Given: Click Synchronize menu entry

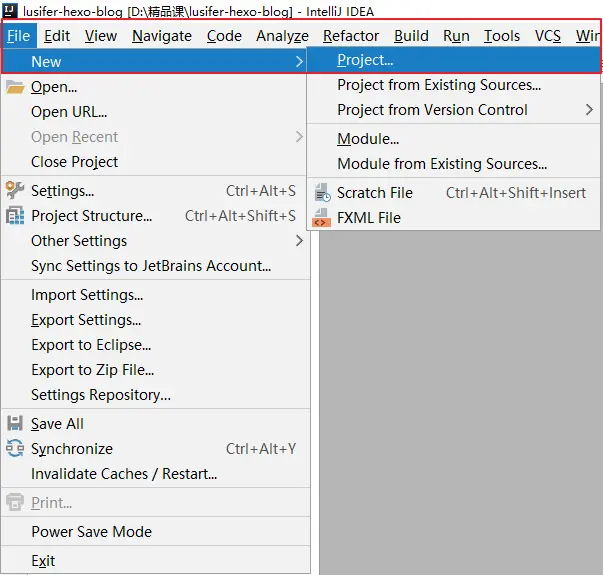Looking at the screenshot, I should (154, 448).
